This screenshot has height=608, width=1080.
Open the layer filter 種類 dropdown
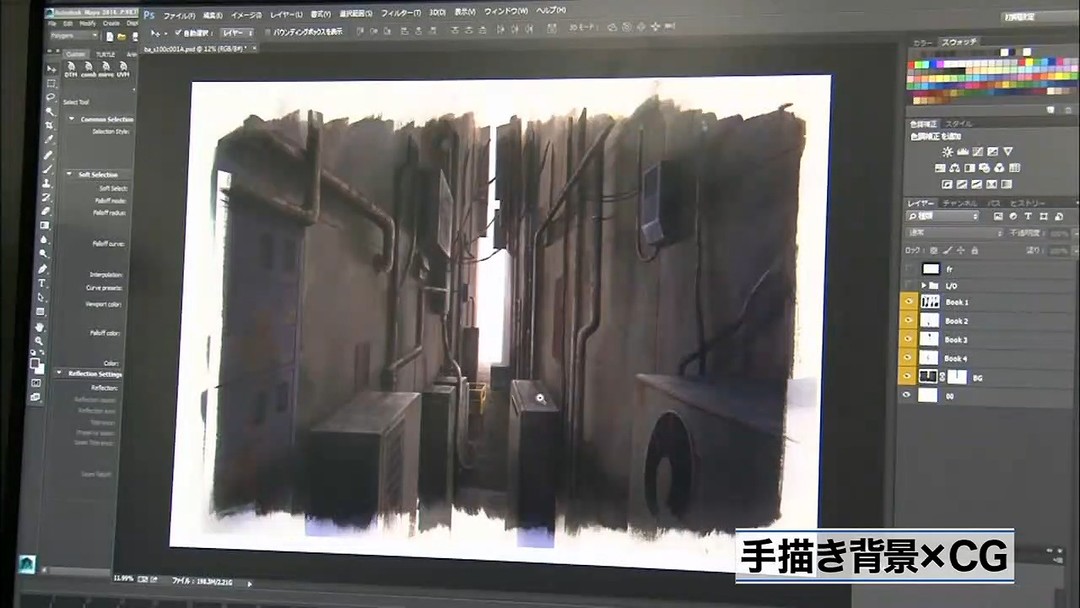[943, 216]
